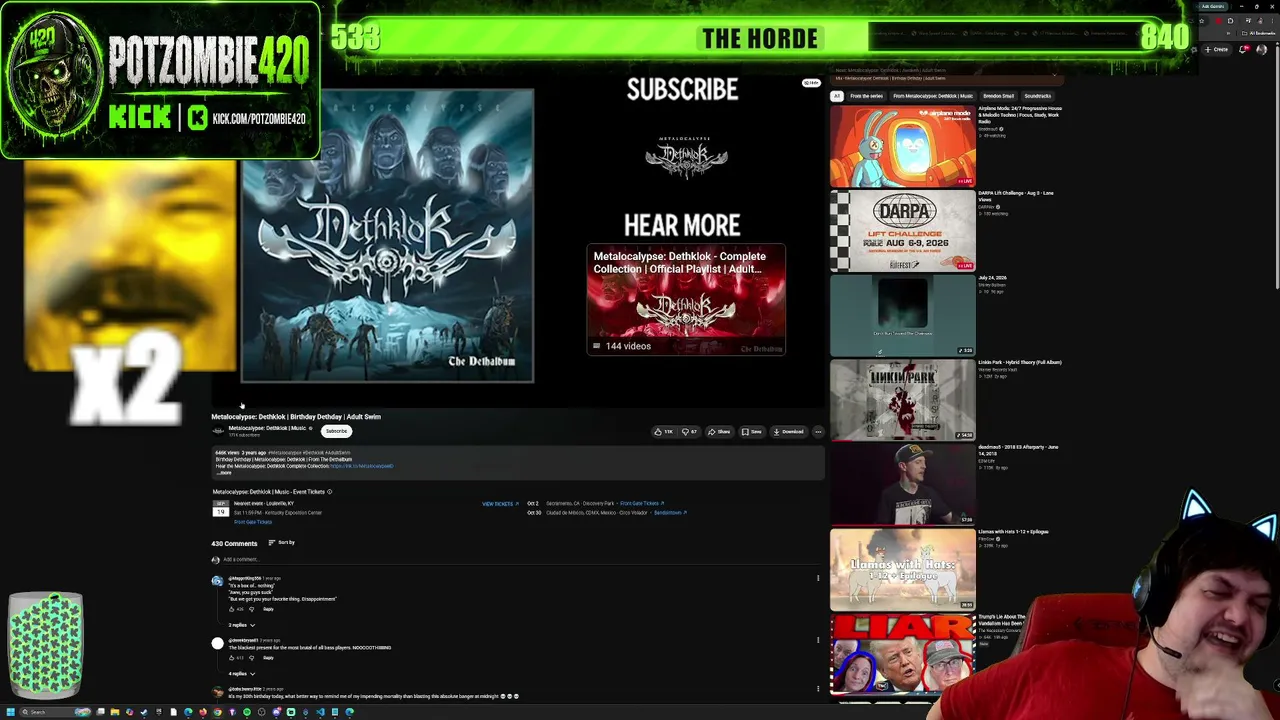Click the Ask Gemini button
The width and height of the screenshot is (1280, 720).
[1213, 6]
